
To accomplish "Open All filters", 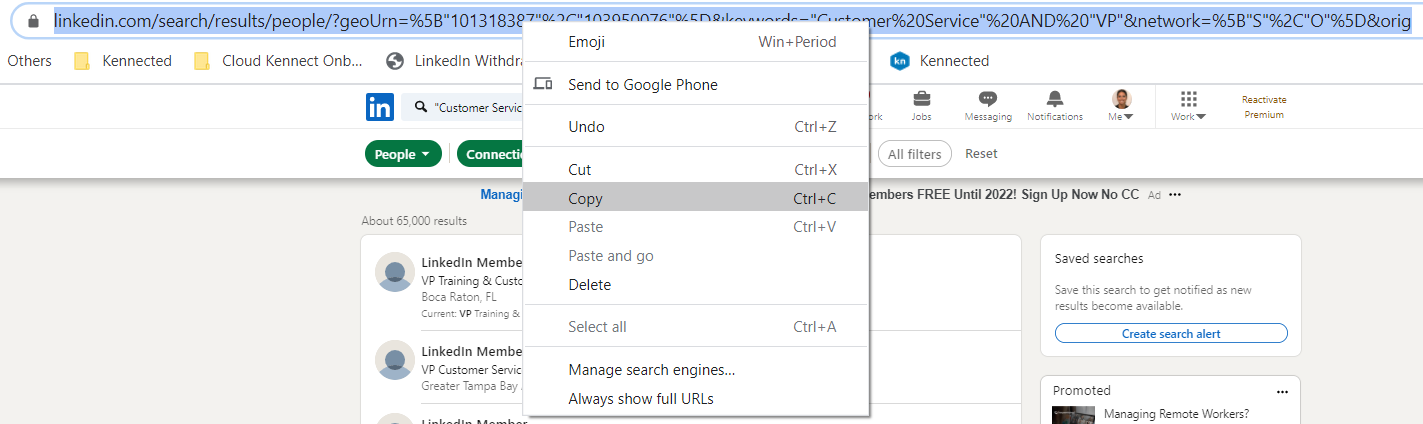I will [x=914, y=154].
